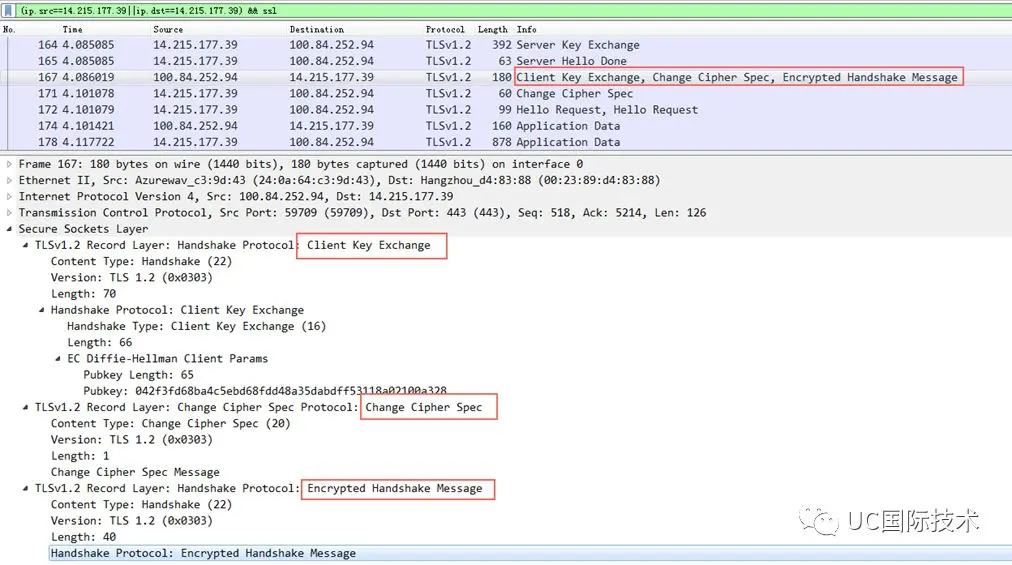1012x565 pixels.
Task: Select Handshake Type: Client Key Exchange (16)
Action: pyautogui.click(x=196, y=326)
